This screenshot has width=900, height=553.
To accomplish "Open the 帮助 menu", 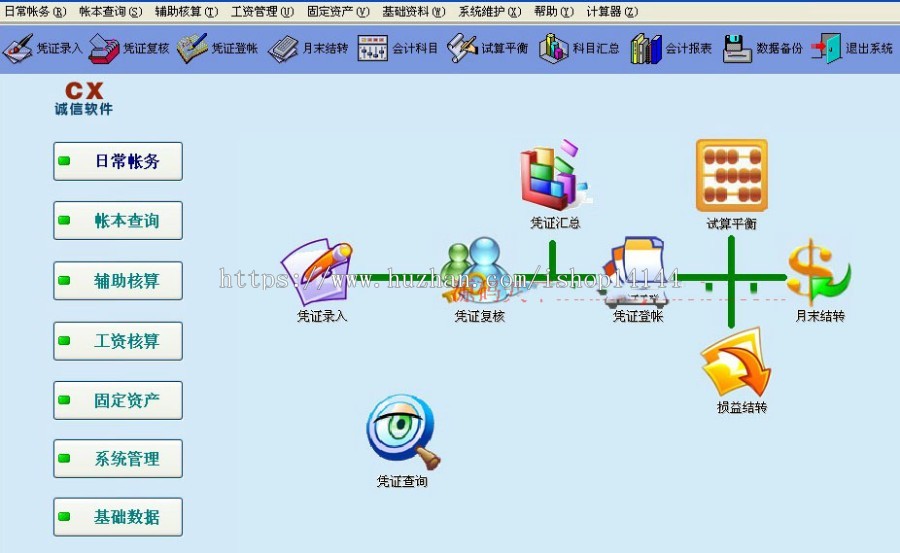I will (x=554, y=11).
